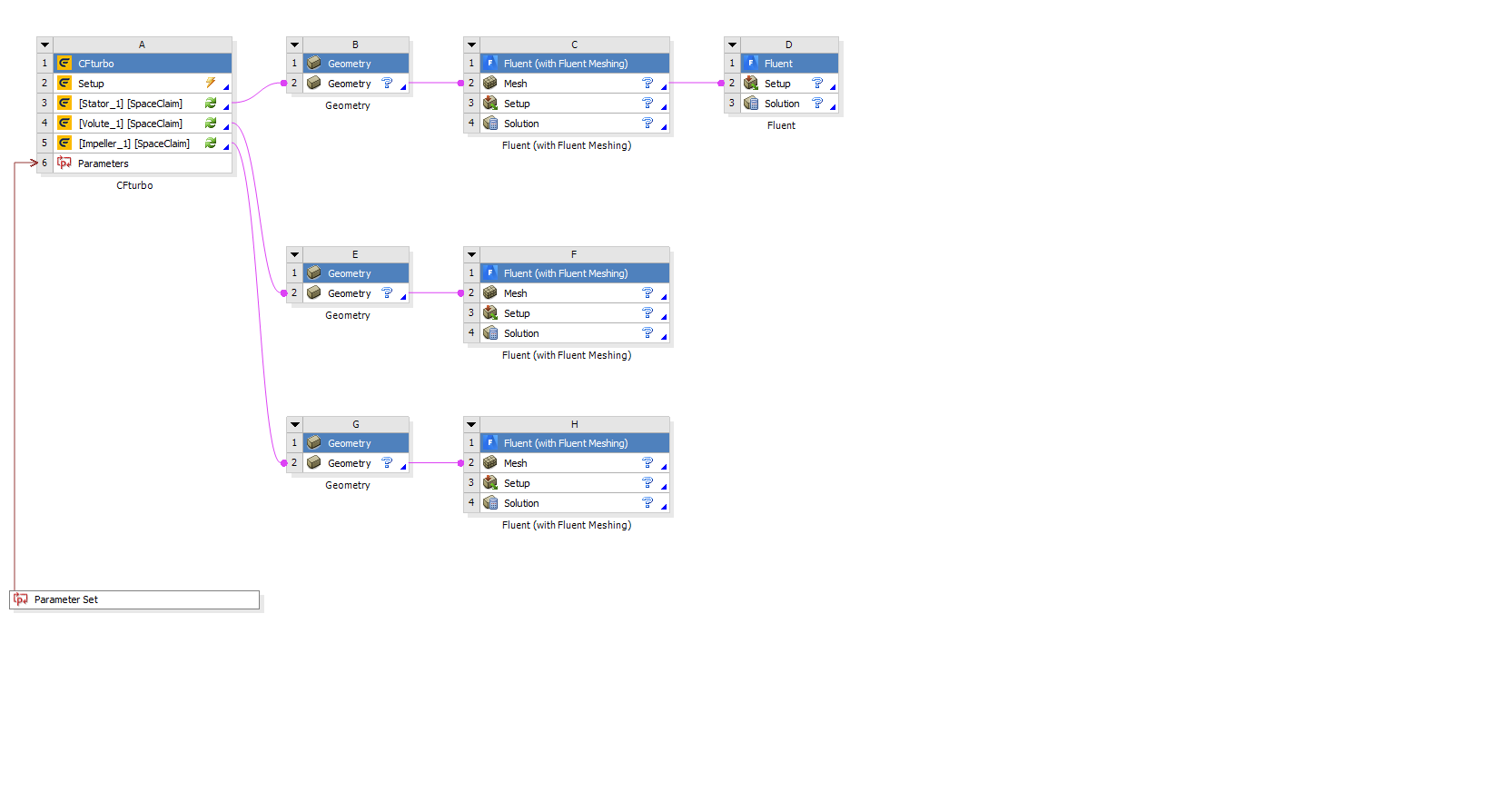Click the column B header of Geometry system

coord(355,45)
